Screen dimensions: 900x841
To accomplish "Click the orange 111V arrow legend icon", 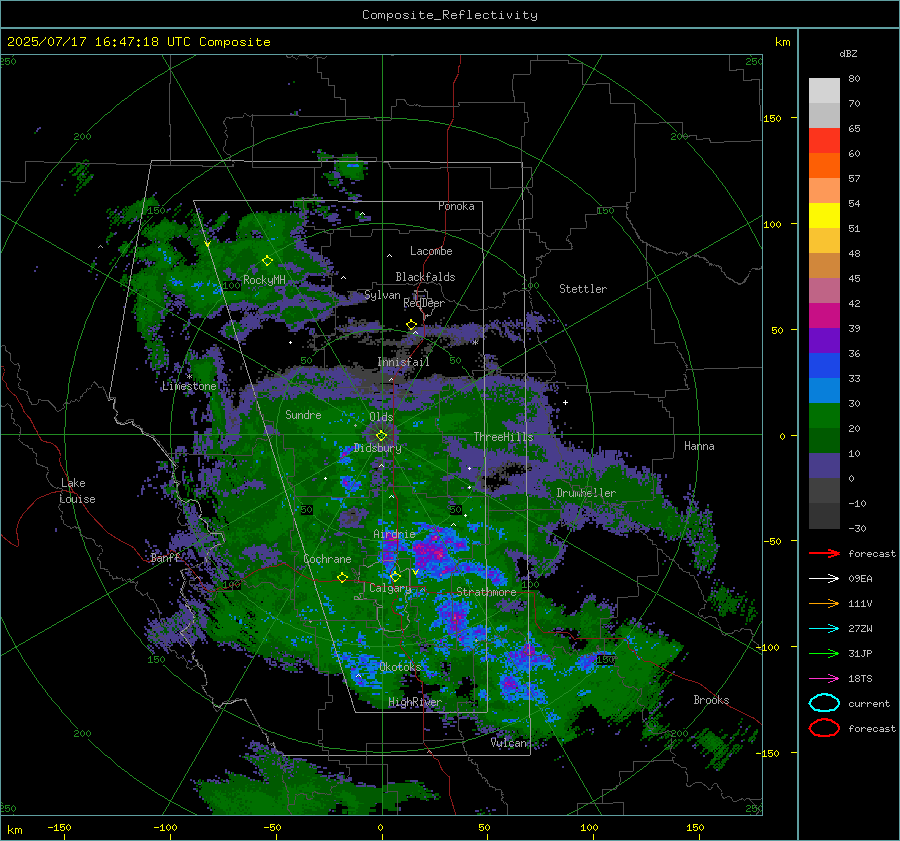I will (824, 603).
